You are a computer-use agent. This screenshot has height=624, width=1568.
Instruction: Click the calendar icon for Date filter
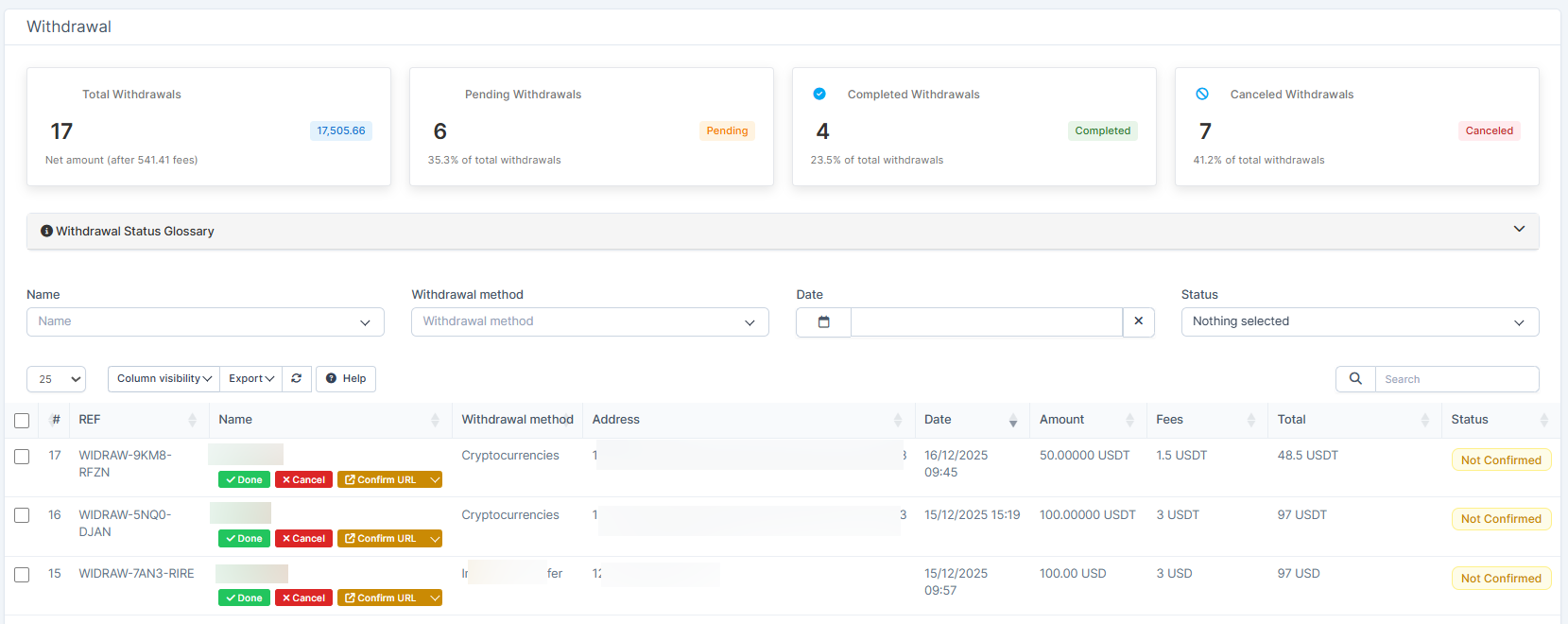click(x=823, y=322)
